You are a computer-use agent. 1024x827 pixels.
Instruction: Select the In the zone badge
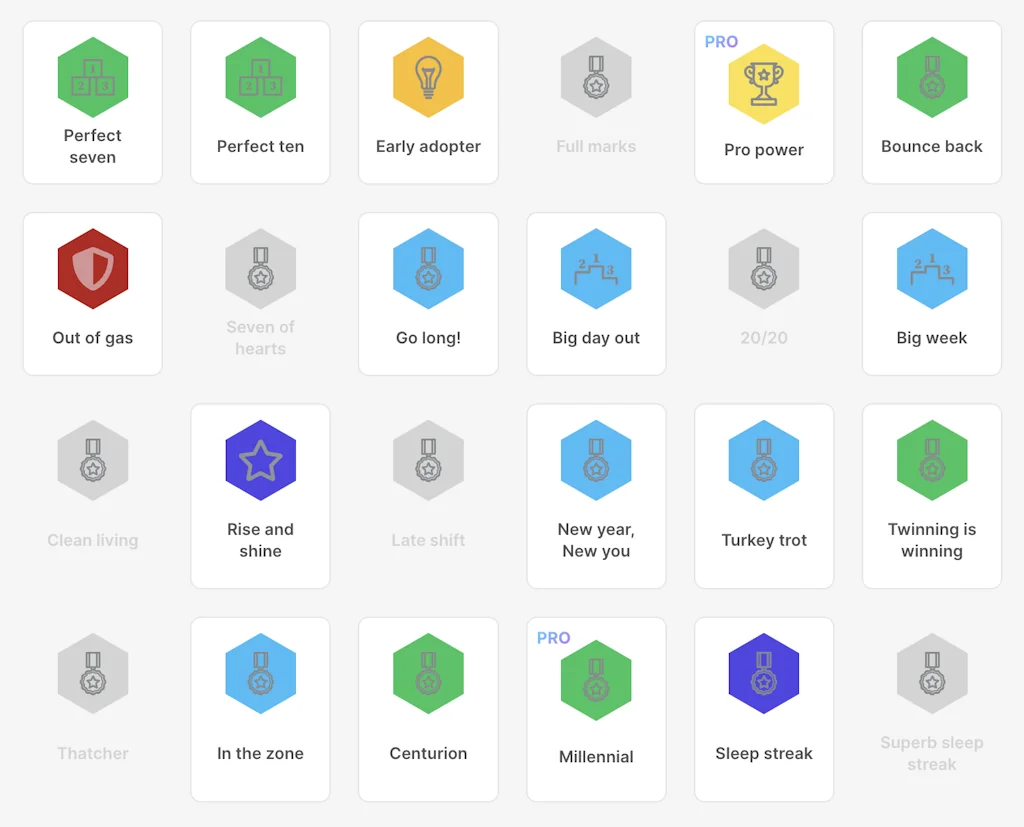tap(260, 709)
